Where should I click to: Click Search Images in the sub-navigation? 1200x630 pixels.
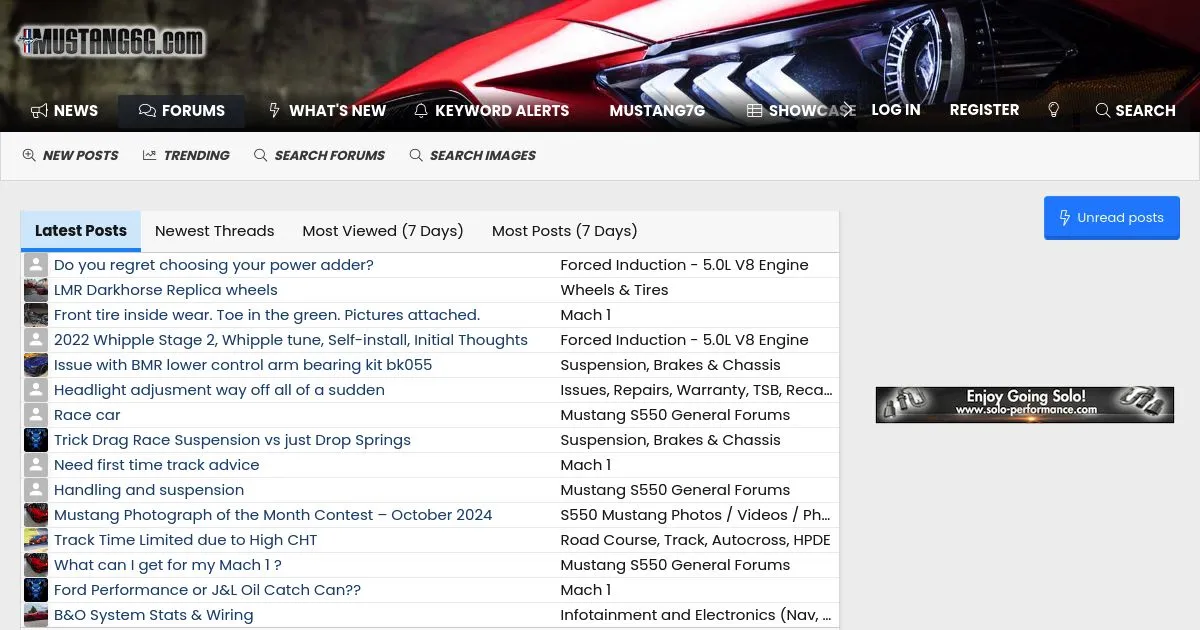(x=472, y=156)
